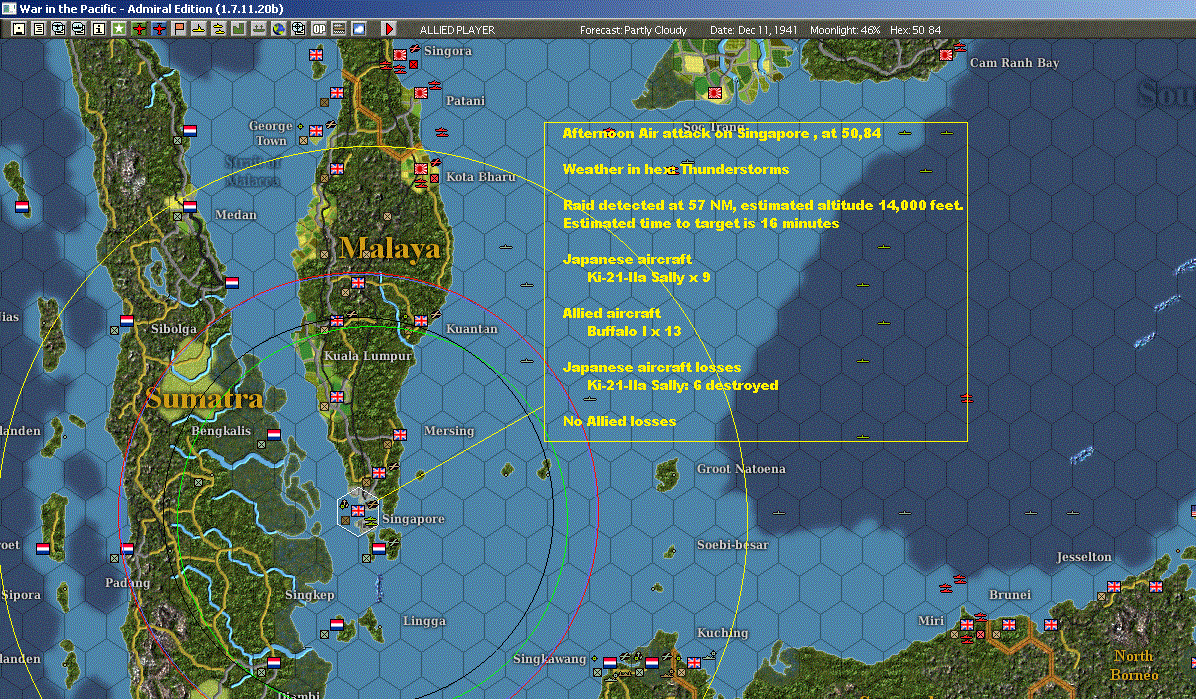Open the information 'i' toolbar button
This screenshot has width=1196, height=699.
[98, 29]
